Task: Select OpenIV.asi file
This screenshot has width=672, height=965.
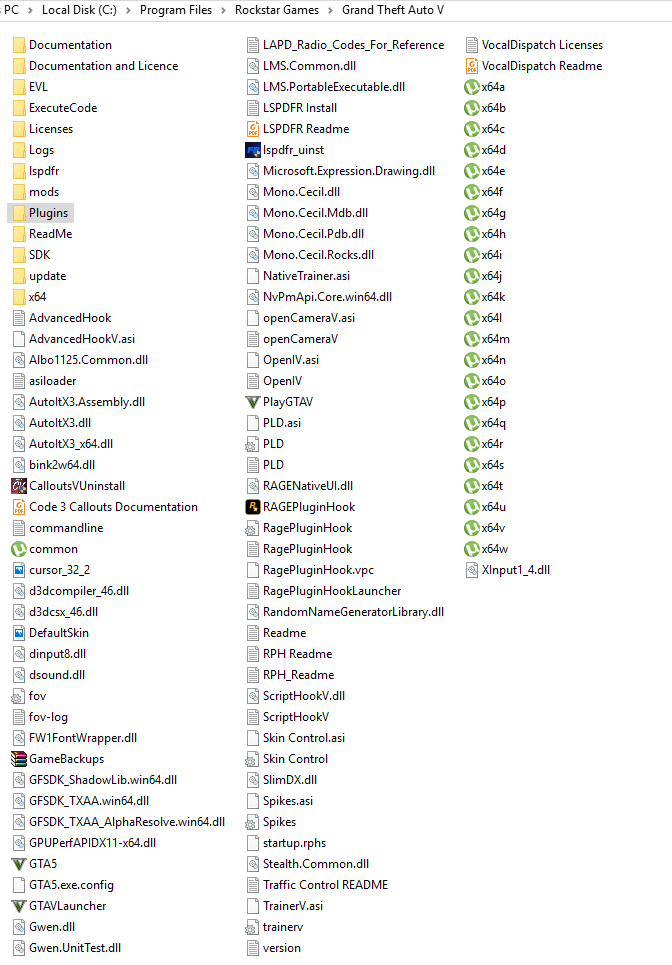Action: 283,360
